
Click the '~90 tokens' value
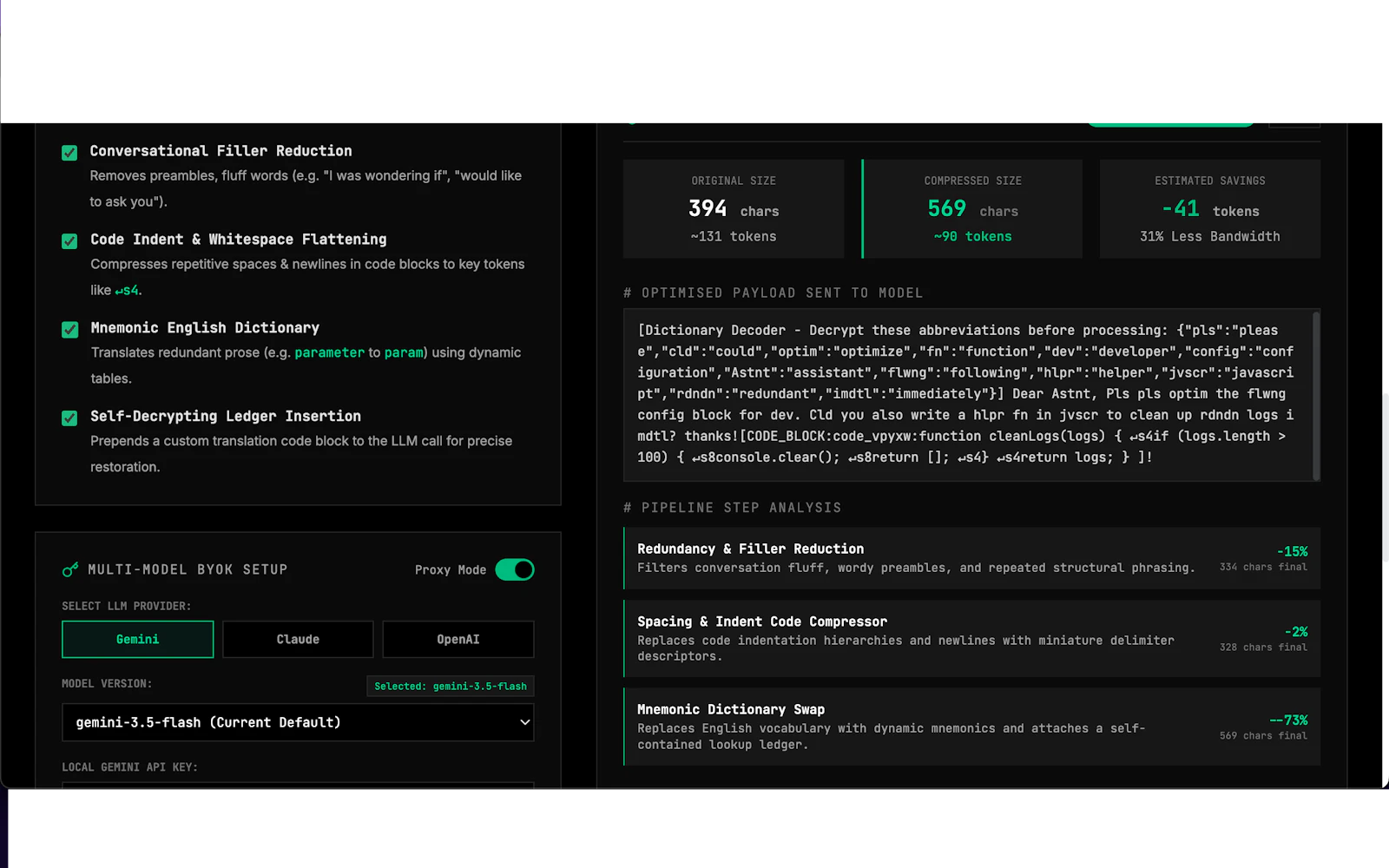point(972,236)
